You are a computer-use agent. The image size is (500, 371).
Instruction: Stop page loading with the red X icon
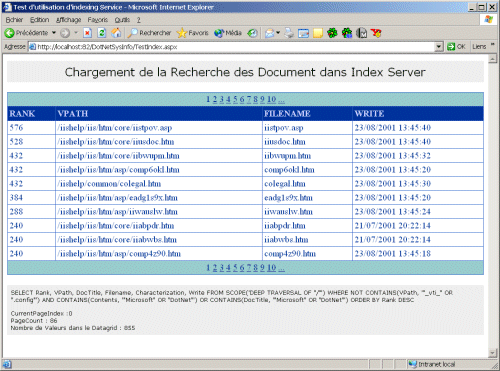[x=87, y=33]
